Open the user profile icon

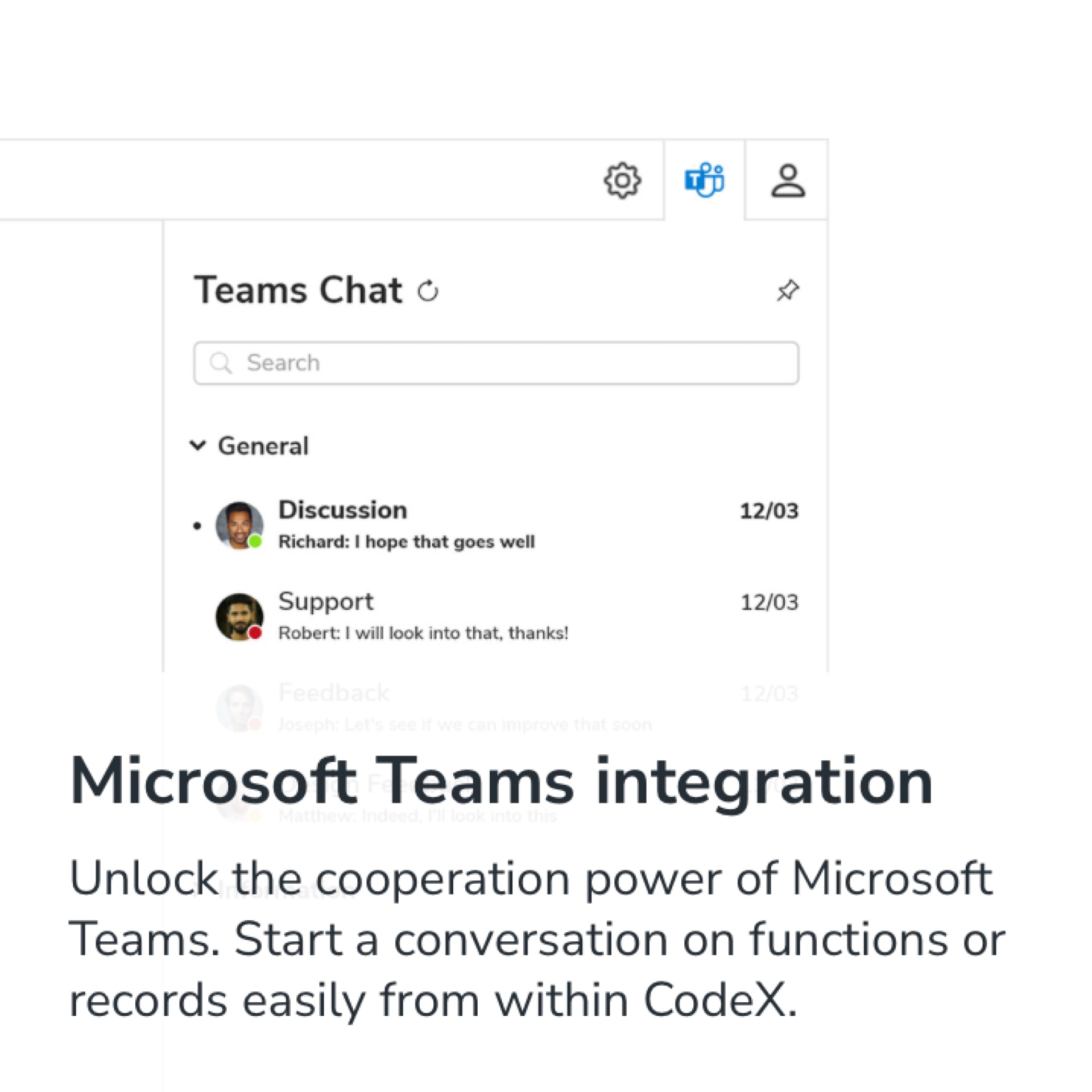click(788, 180)
